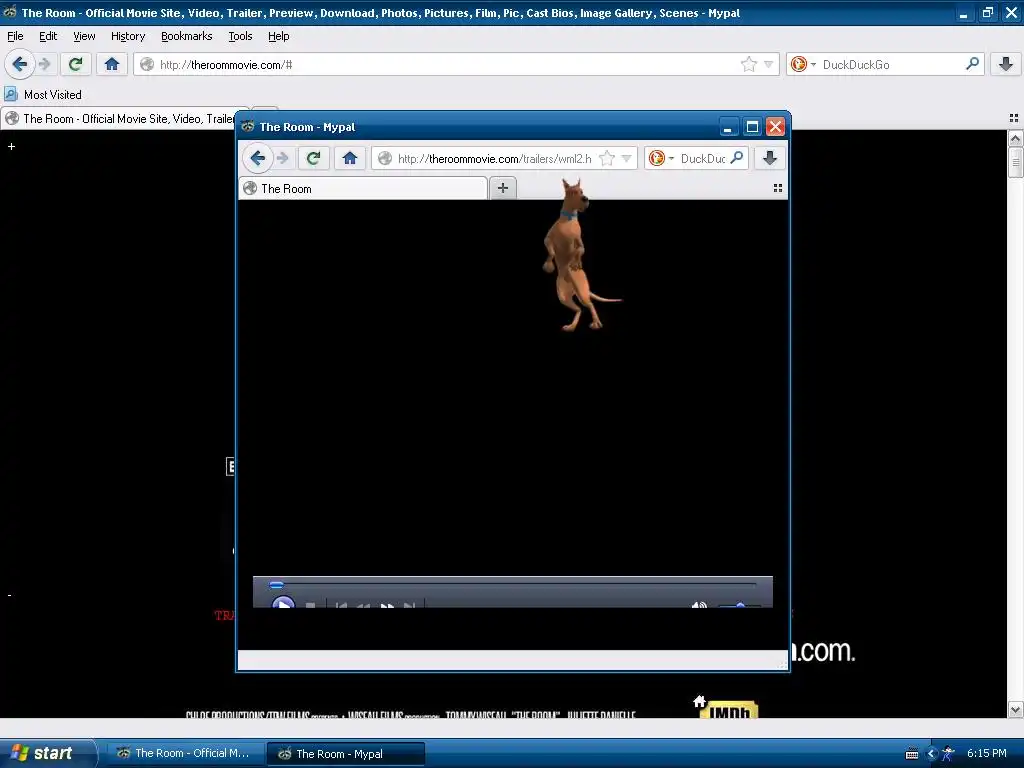Viewport: 1024px width, 768px height.
Task: Expand hidden system tray icons
Action: 932,754
